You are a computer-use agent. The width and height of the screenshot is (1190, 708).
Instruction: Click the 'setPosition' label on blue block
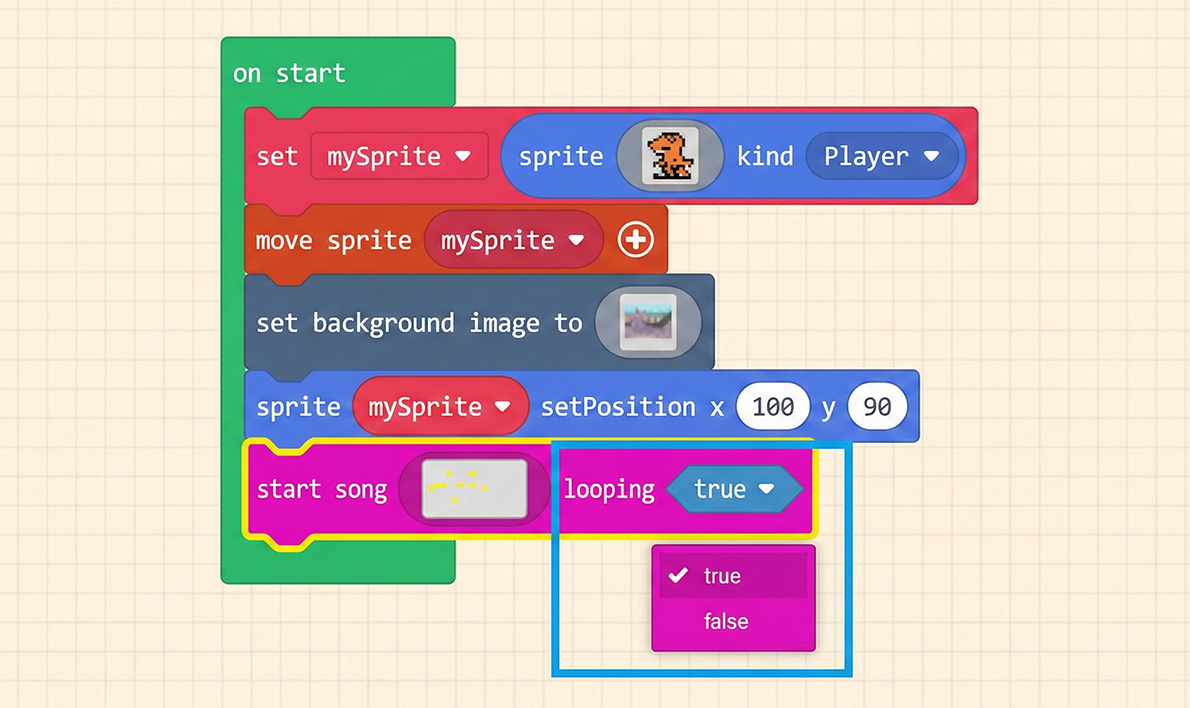click(x=617, y=407)
